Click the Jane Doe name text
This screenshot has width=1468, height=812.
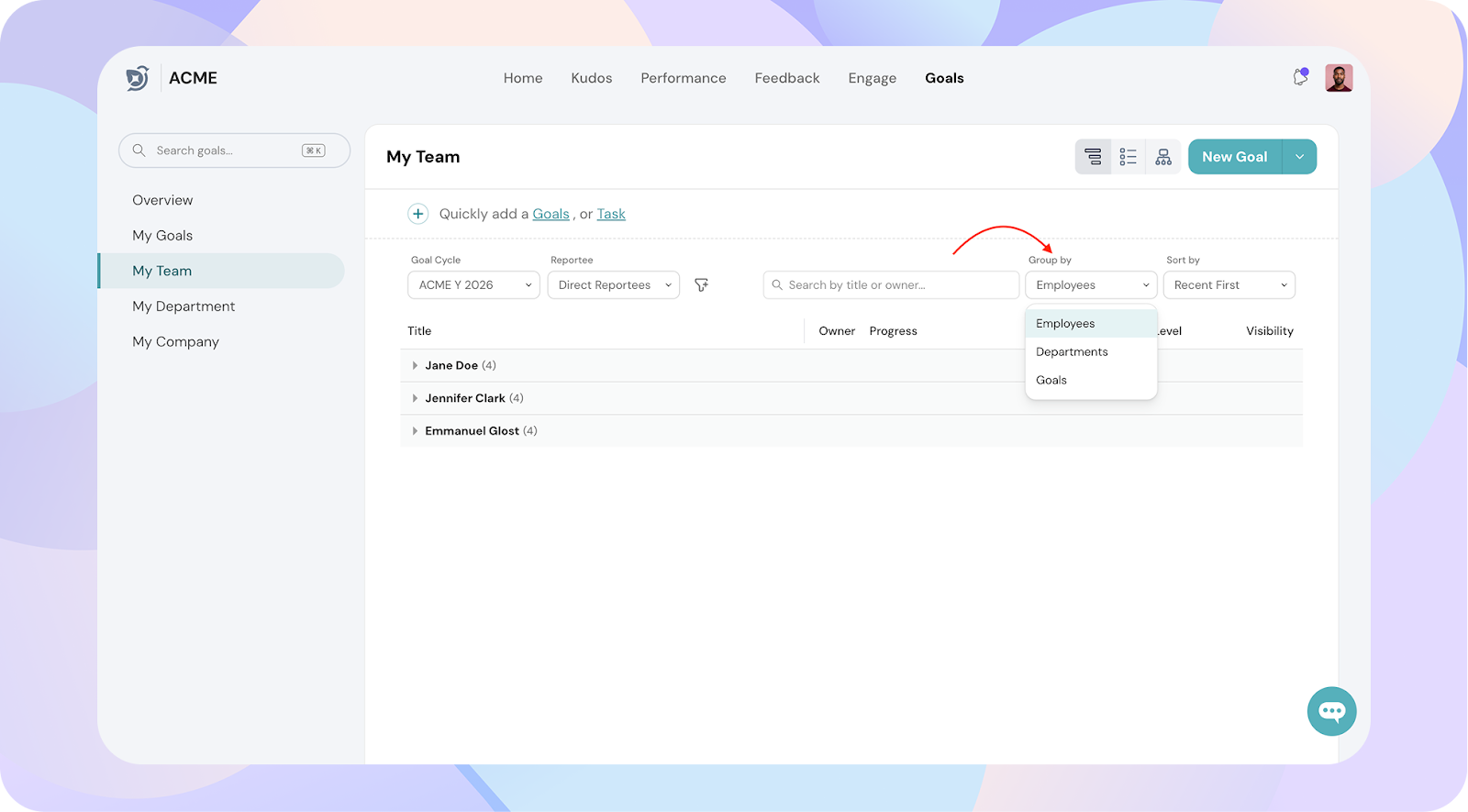pos(451,365)
